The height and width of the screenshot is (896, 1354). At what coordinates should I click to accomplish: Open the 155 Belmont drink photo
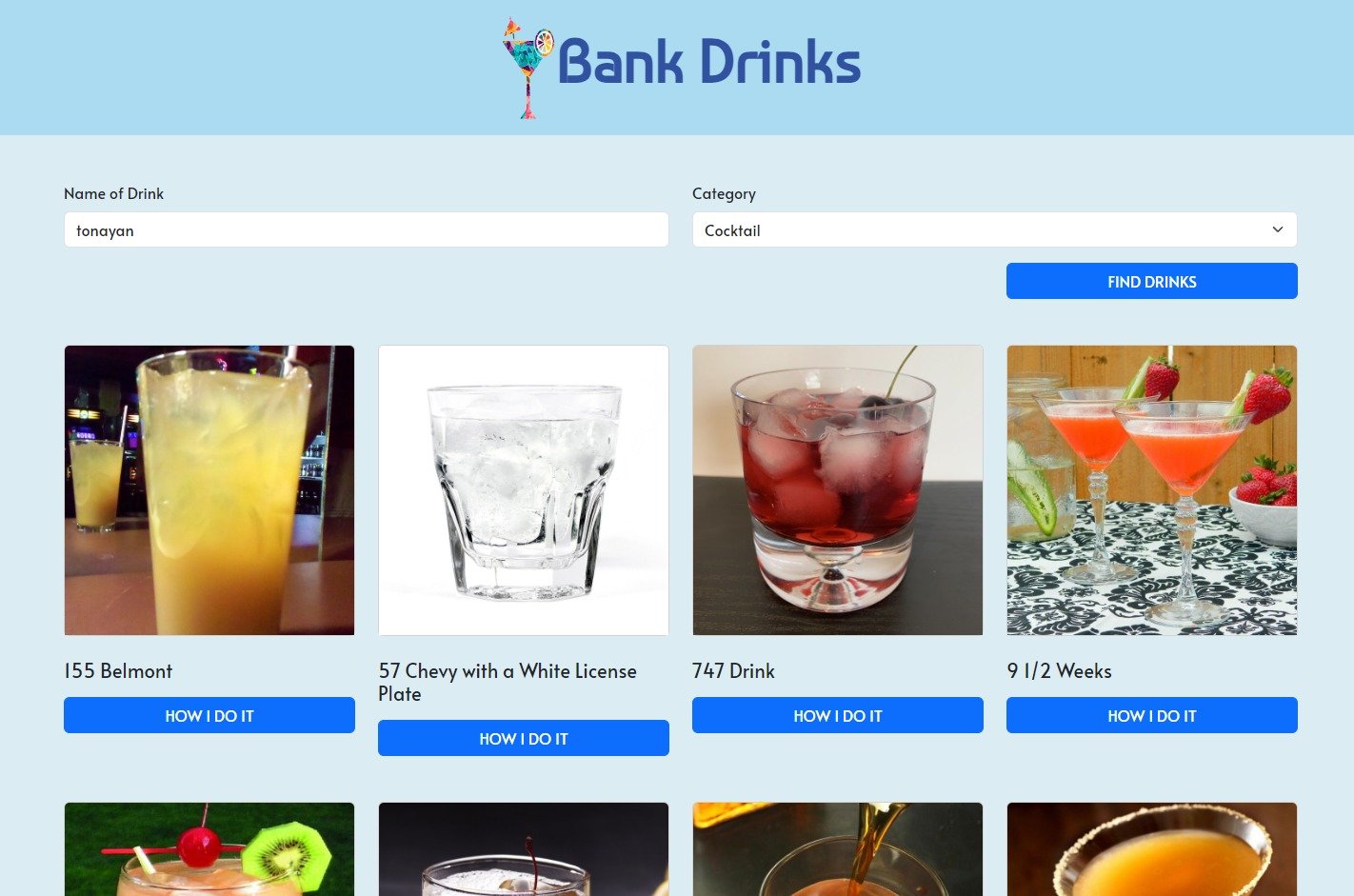click(x=209, y=490)
